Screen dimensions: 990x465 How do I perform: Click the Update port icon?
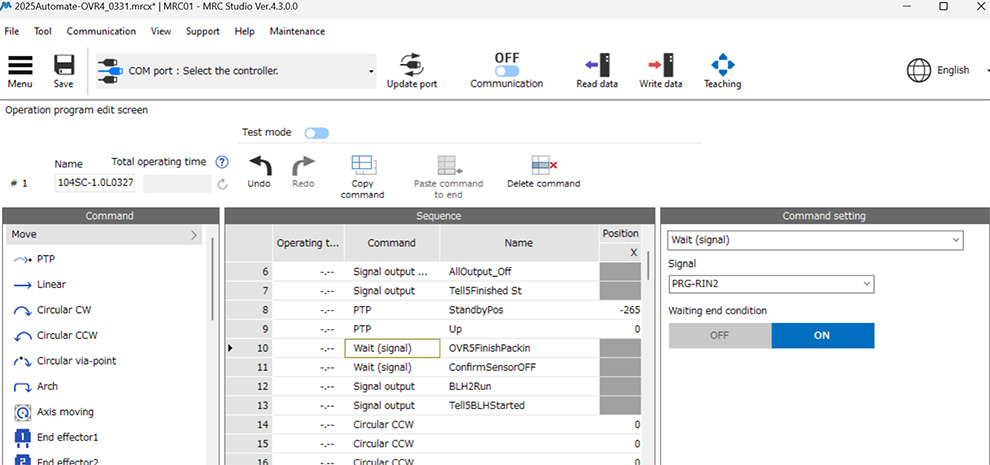[411, 64]
